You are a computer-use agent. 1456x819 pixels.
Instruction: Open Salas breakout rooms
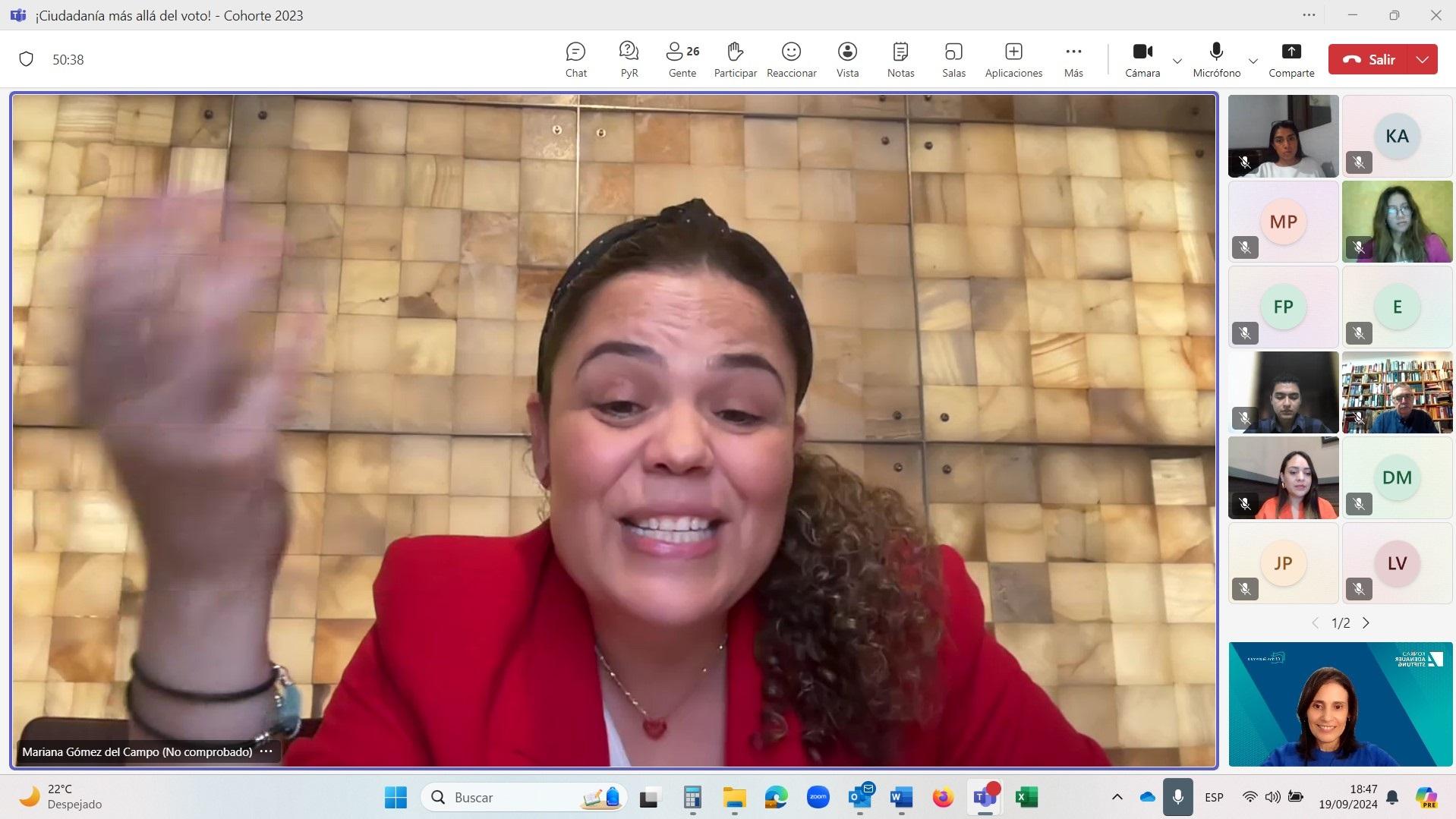click(953, 59)
